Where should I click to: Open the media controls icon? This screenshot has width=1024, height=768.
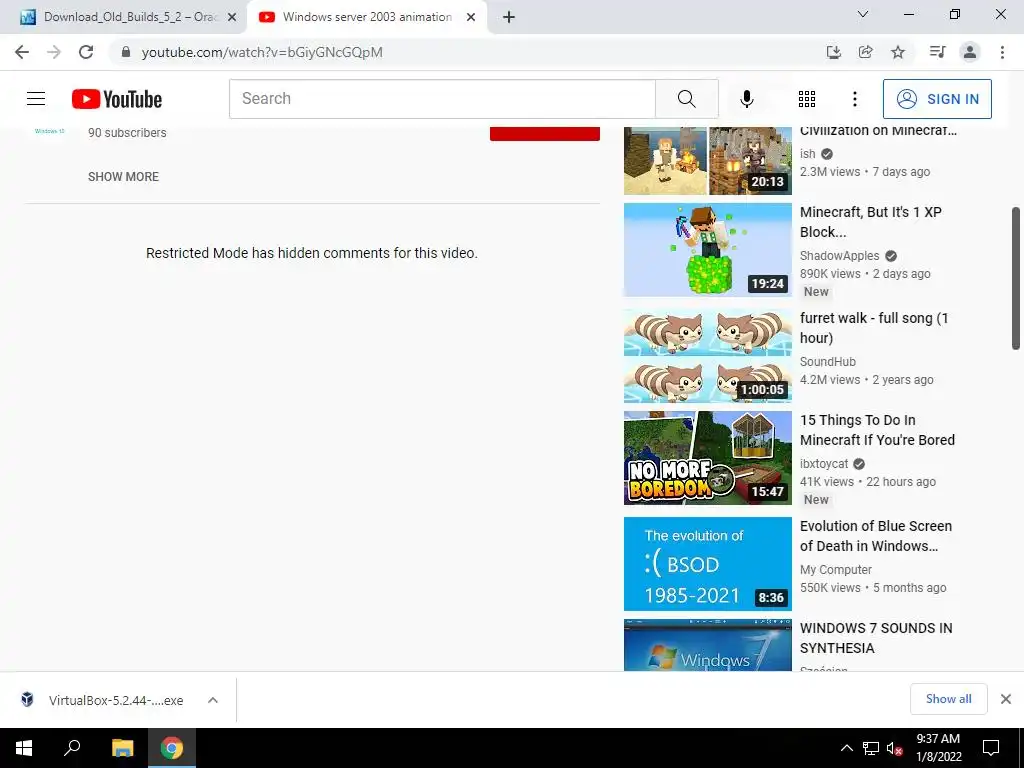pyautogui.click(x=937, y=52)
